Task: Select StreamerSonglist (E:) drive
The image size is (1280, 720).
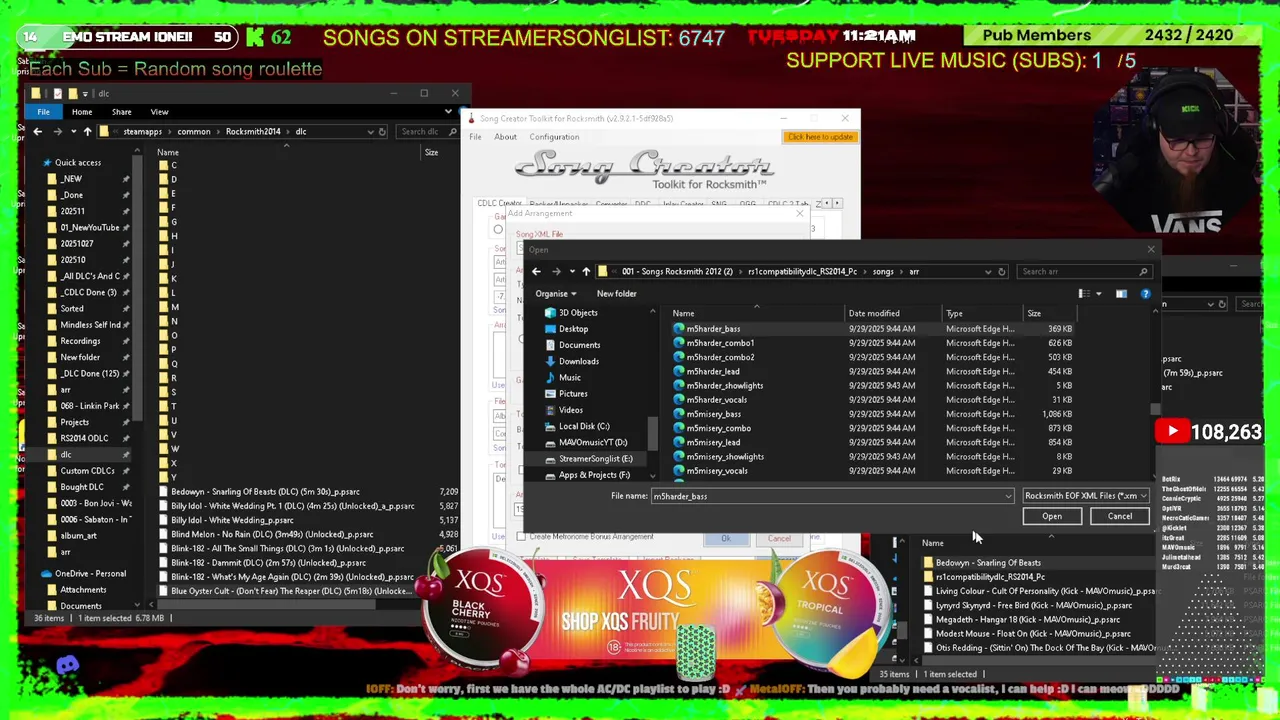Action: [x=595, y=458]
